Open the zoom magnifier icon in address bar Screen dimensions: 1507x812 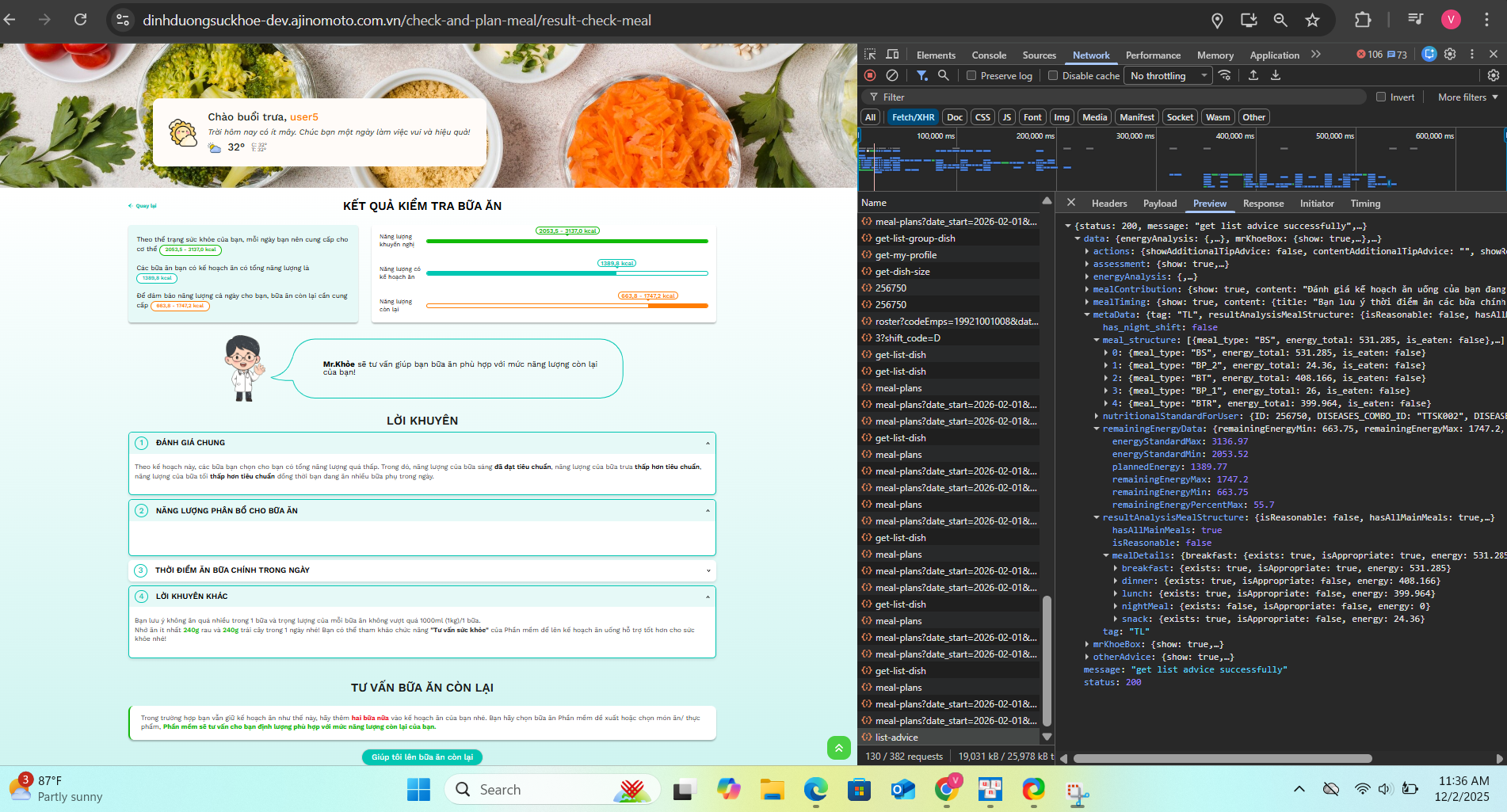[1280, 20]
